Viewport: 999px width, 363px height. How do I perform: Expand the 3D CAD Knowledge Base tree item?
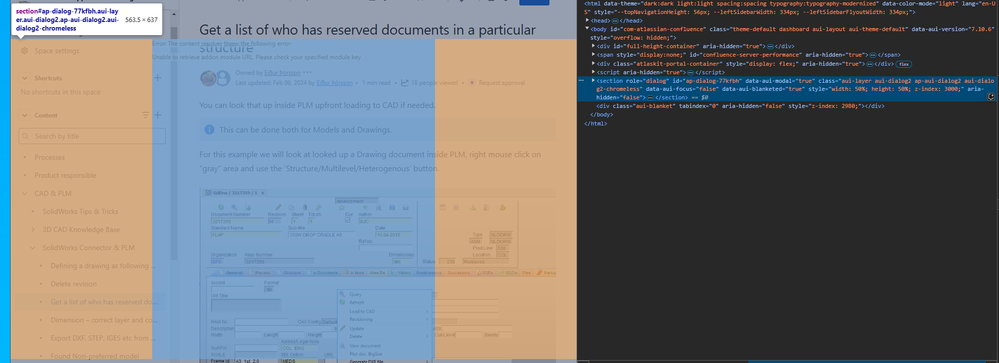point(33,229)
